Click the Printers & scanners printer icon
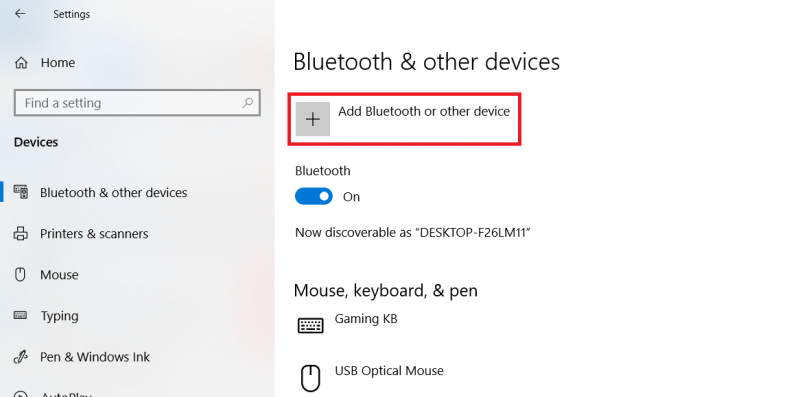 [20, 234]
